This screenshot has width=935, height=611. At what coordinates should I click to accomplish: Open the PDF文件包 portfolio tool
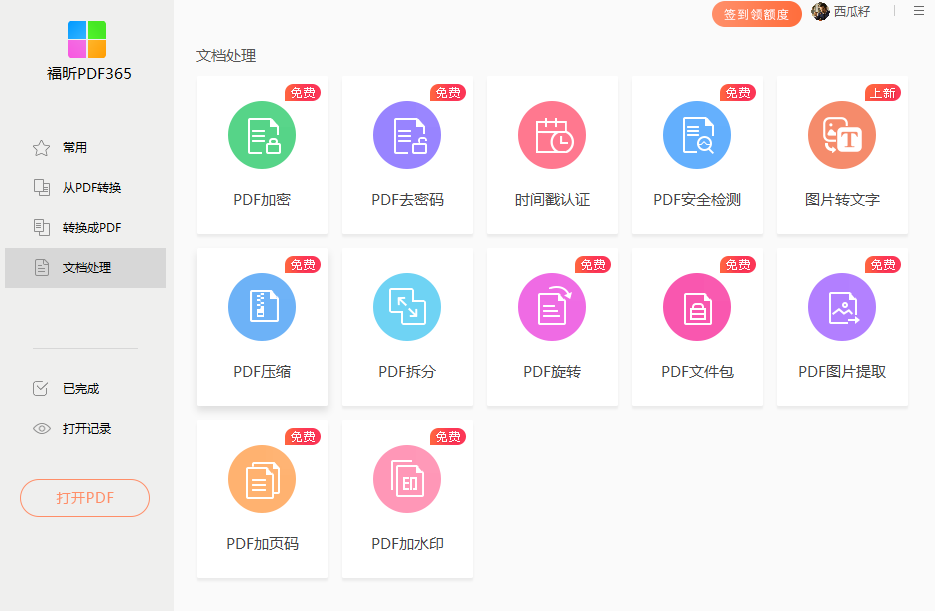point(697,327)
